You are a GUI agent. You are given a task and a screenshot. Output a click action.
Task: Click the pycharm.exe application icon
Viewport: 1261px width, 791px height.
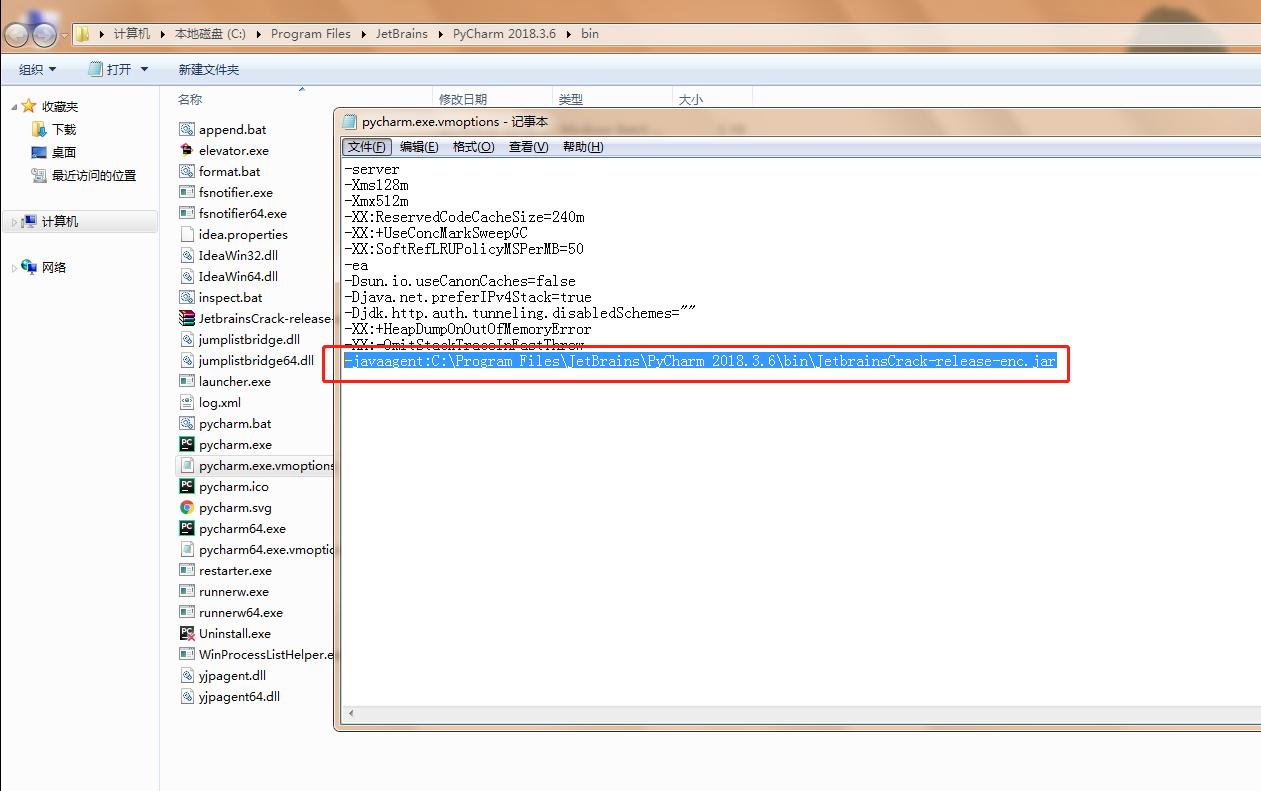(x=187, y=444)
